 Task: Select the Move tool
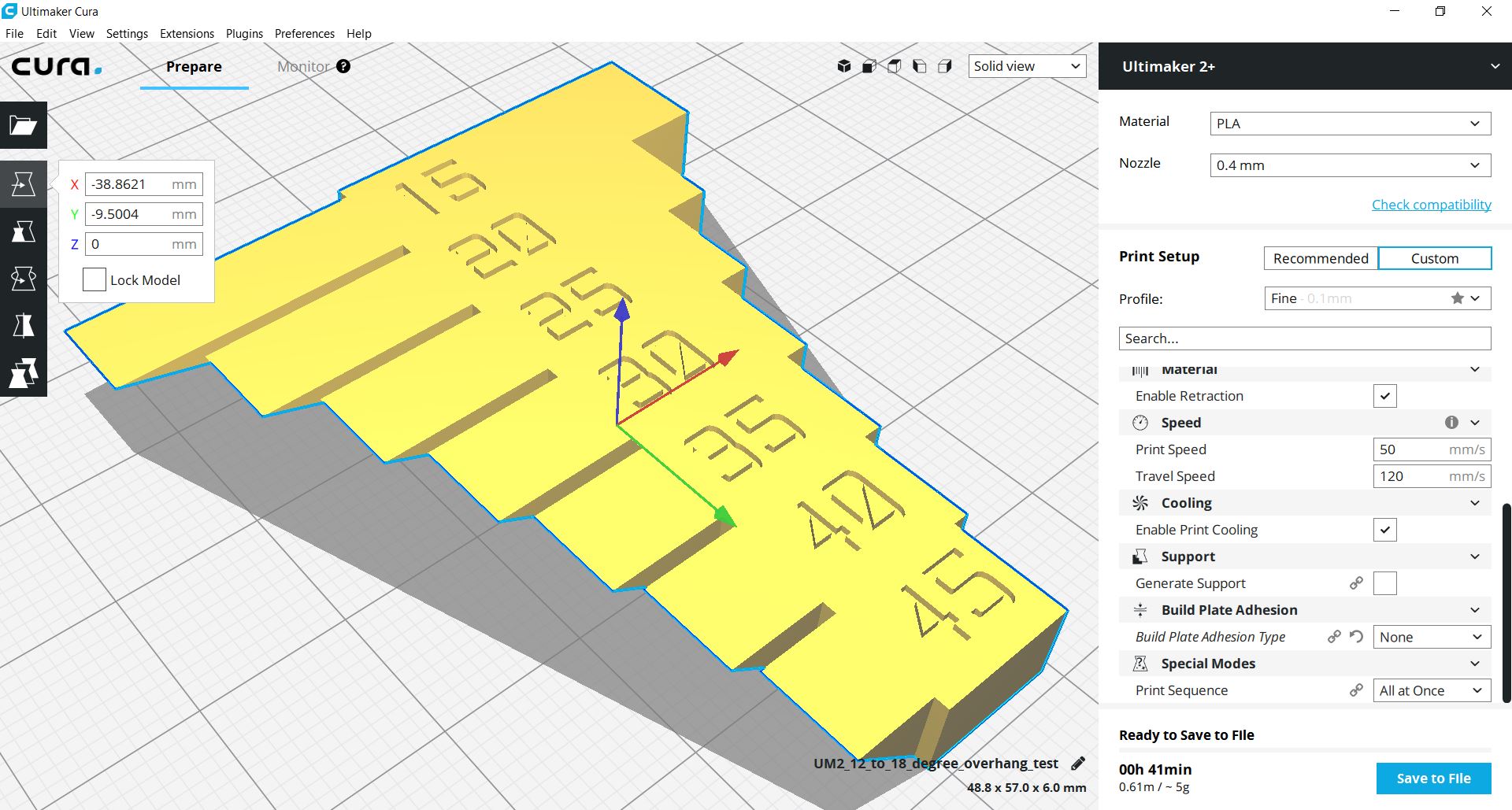pos(24,184)
